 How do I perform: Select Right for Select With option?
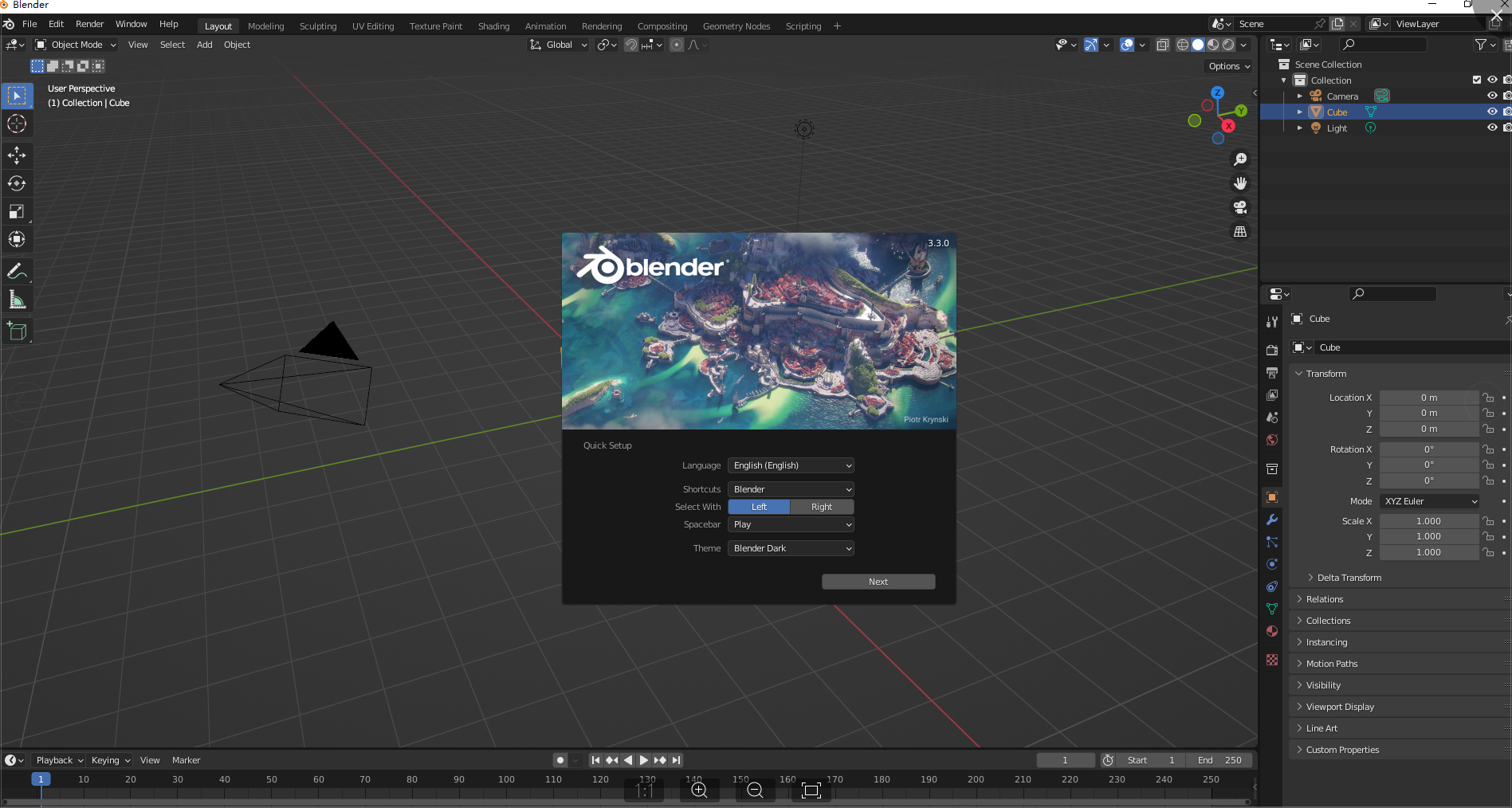point(822,507)
